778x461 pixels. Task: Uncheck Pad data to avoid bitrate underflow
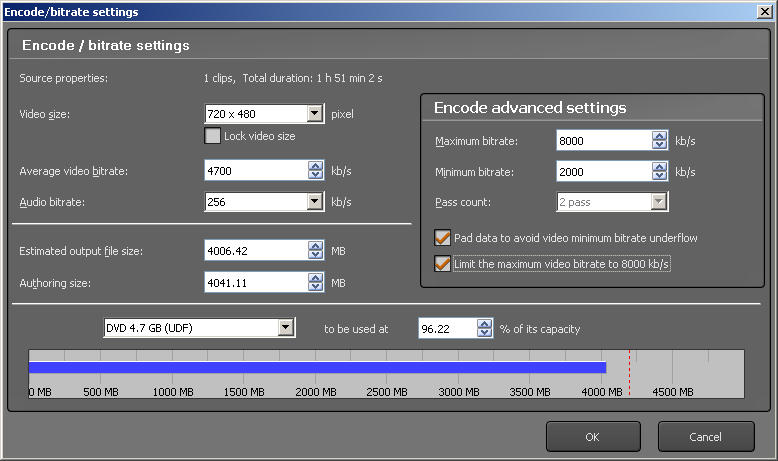tap(442, 238)
